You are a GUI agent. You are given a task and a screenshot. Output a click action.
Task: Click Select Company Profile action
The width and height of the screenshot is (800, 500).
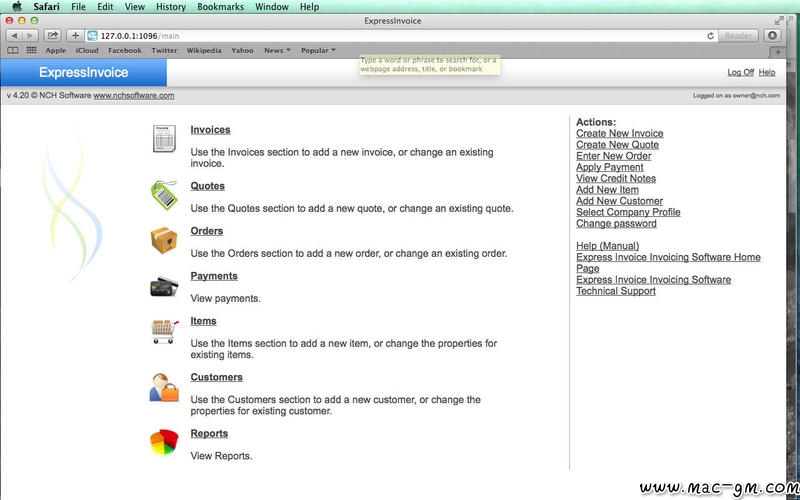(628, 212)
